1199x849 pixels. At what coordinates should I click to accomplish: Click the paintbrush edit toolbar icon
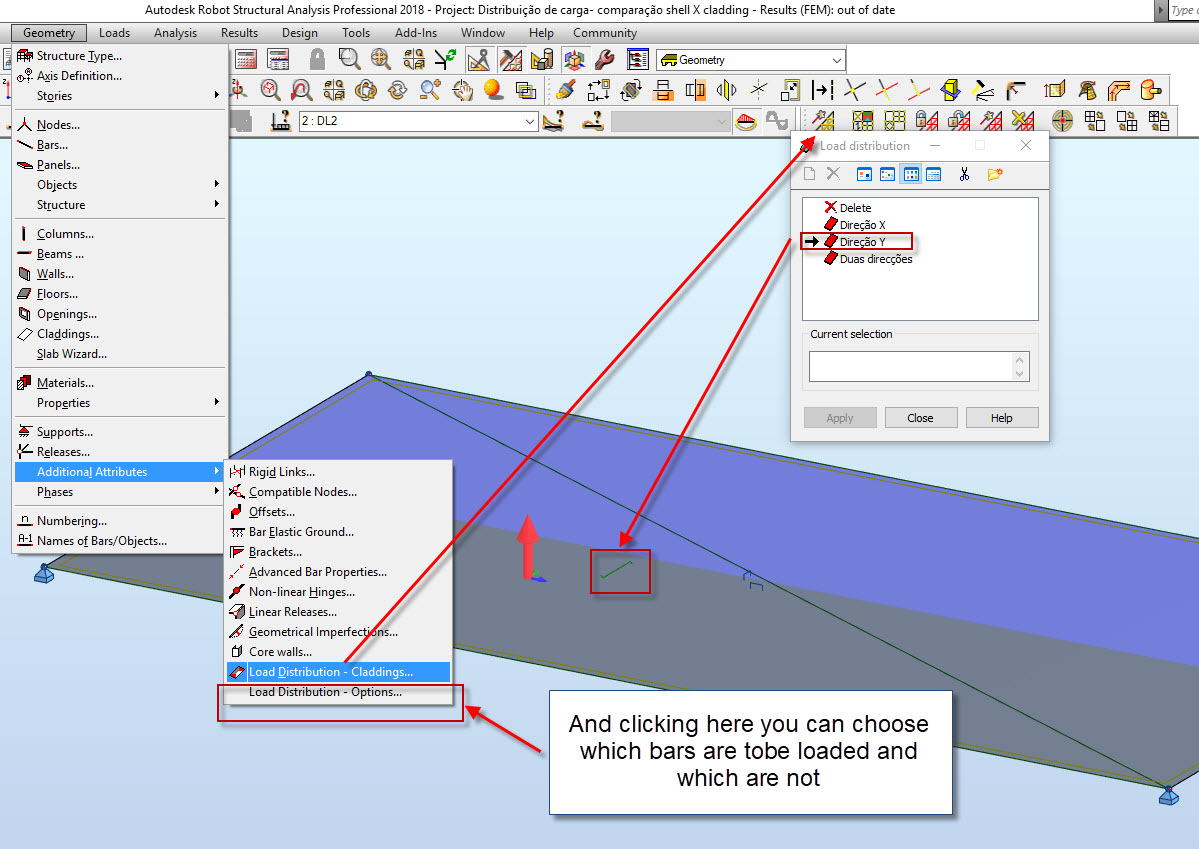point(566,90)
